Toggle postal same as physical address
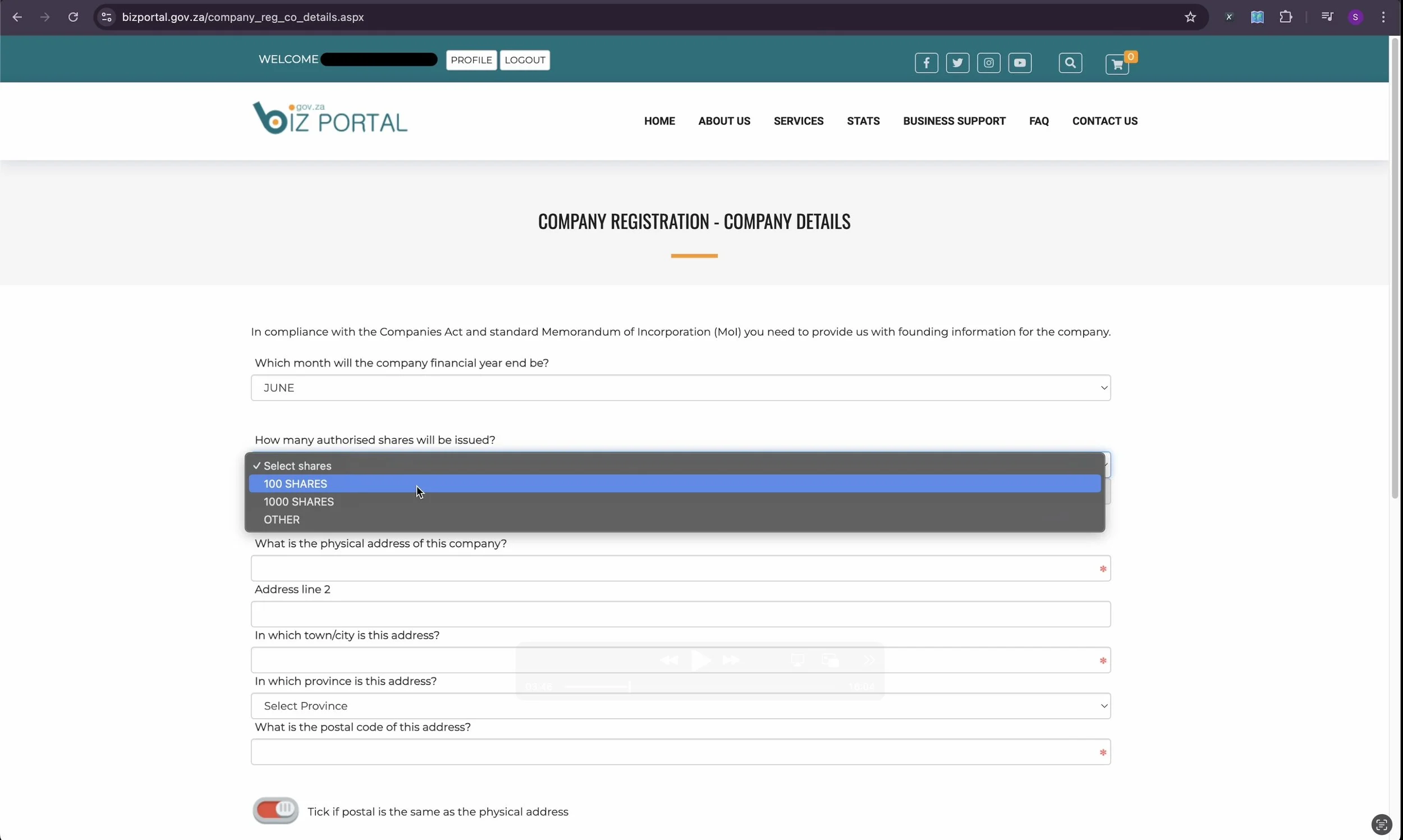The height and width of the screenshot is (840, 1403). [276, 810]
